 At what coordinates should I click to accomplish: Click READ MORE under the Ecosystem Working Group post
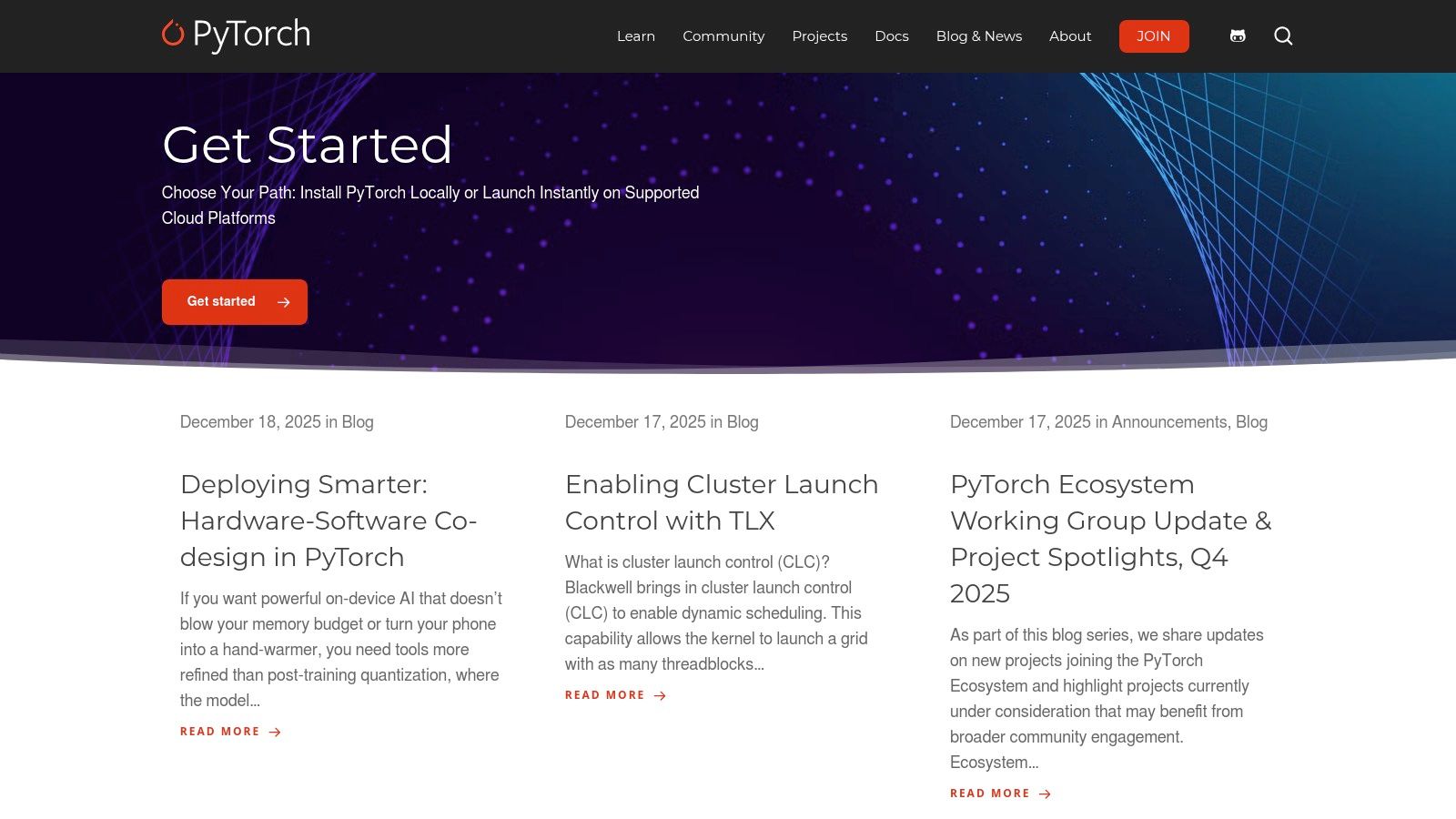tap(990, 794)
